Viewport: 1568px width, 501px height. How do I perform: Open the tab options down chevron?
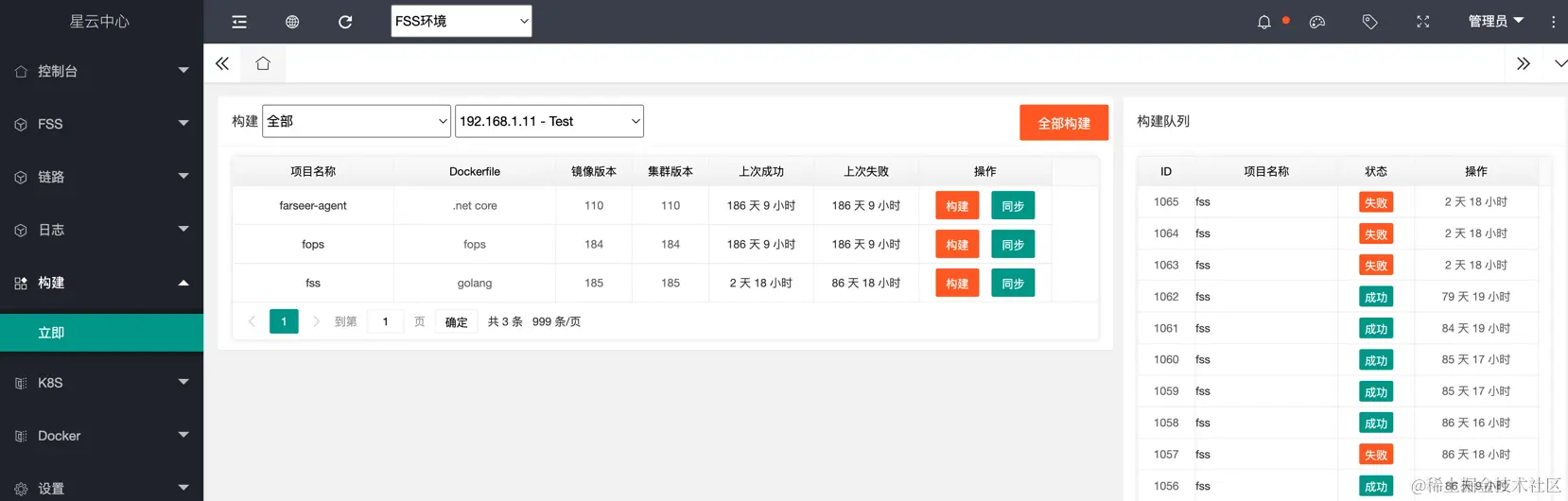(1560, 63)
